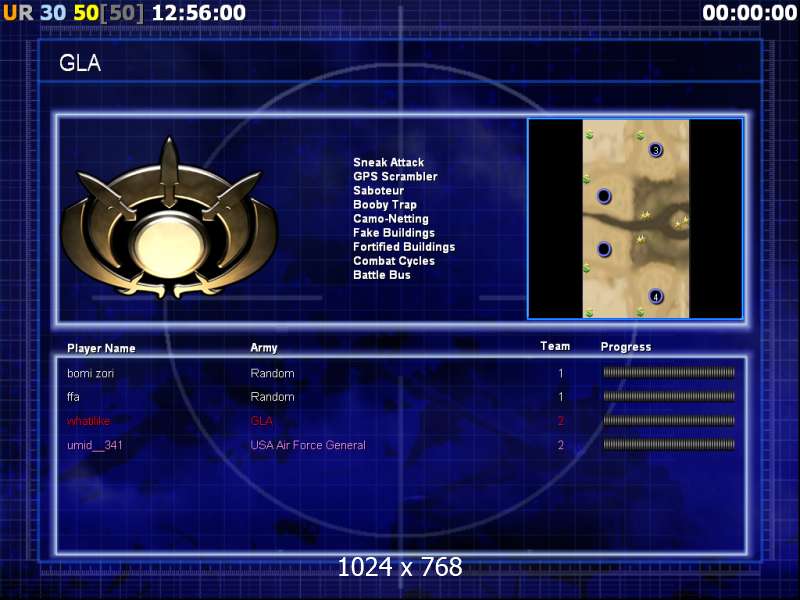The image size is (800, 600).
Task: Click the loading progress bar for ffa
Action: pos(669,396)
